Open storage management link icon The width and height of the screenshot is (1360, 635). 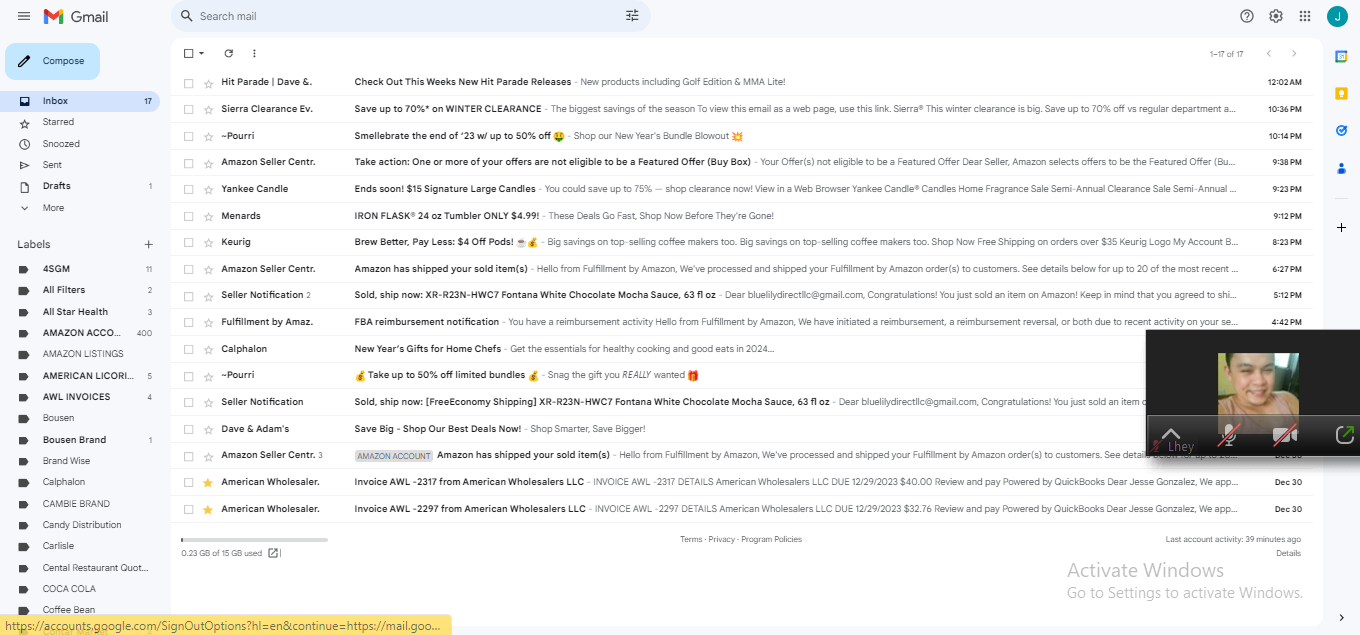(x=274, y=553)
